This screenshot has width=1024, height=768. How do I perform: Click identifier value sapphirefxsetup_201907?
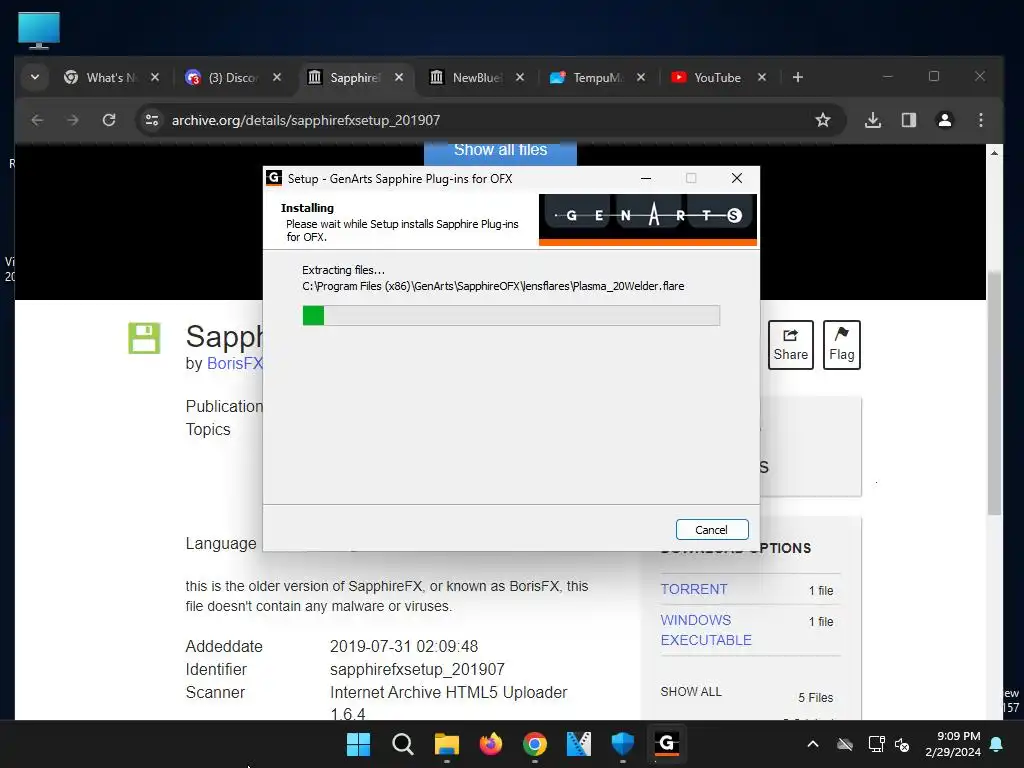pos(417,669)
